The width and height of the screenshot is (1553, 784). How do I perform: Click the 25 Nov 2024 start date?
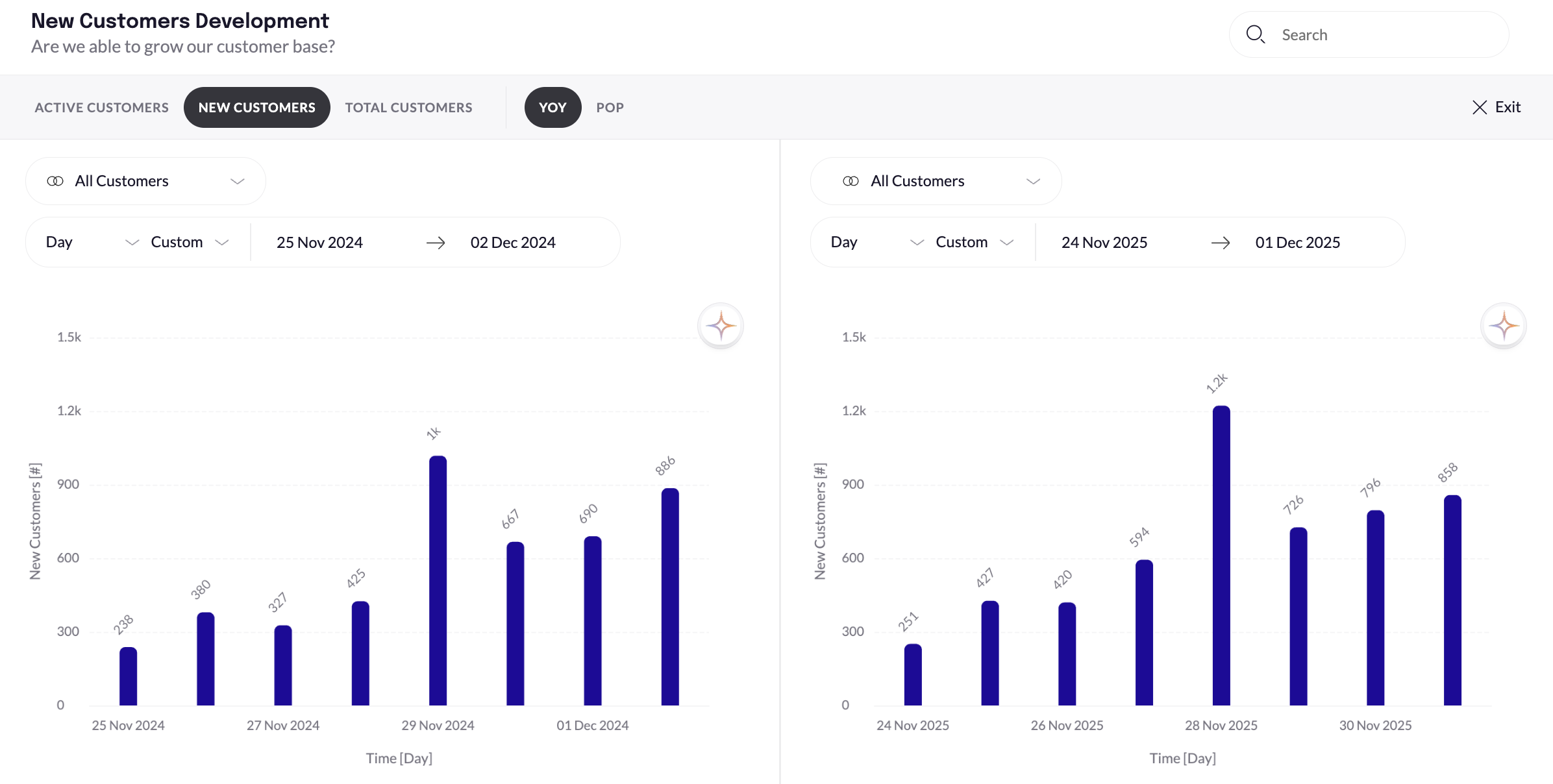pyautogui.click(x=319, y=243)
